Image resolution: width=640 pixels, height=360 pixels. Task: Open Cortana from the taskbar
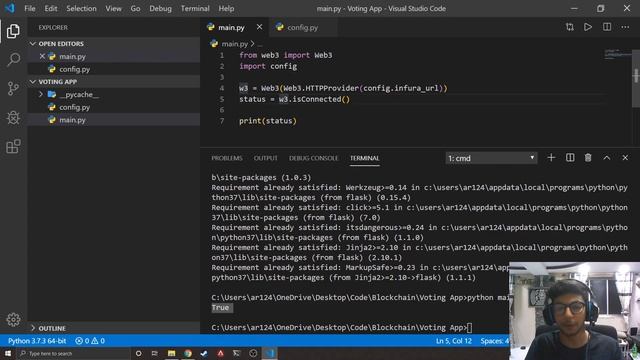coord(138,353)
